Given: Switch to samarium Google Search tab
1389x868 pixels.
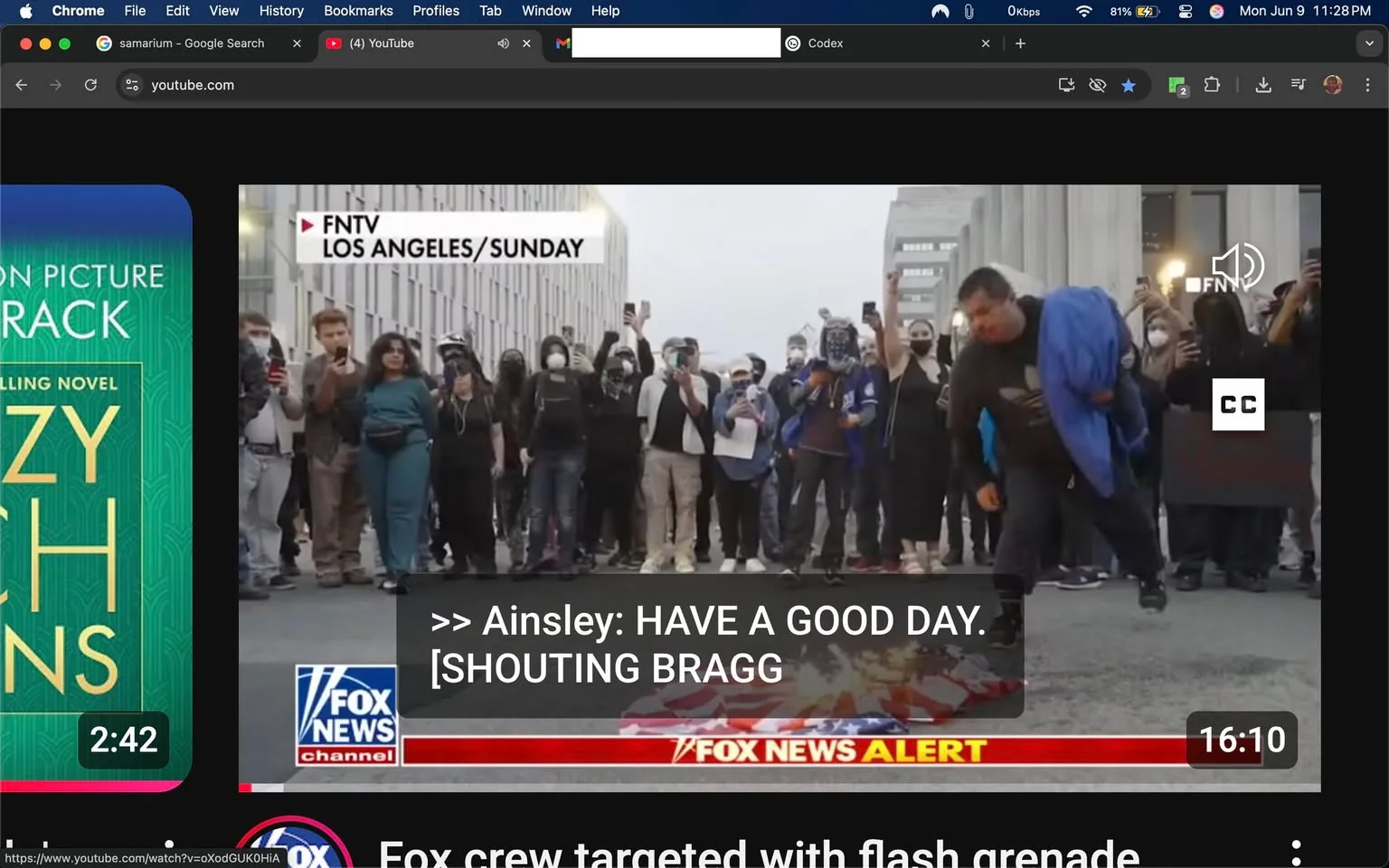Looking at the screenshot, I should click(190, 43).
